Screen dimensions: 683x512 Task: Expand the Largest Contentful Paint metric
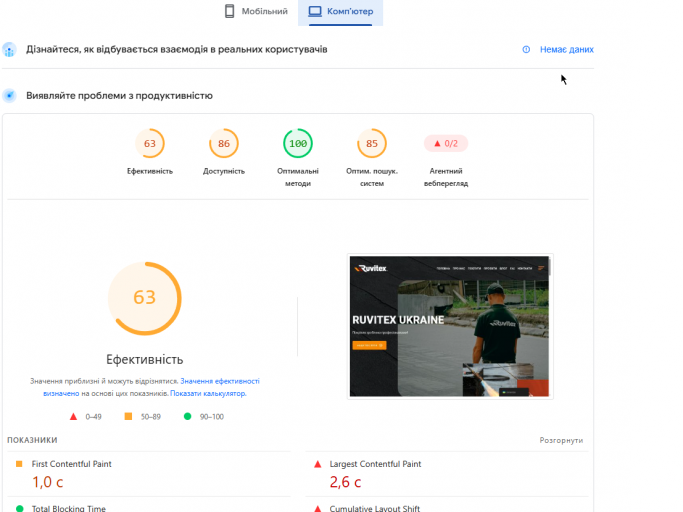[447, 474]
